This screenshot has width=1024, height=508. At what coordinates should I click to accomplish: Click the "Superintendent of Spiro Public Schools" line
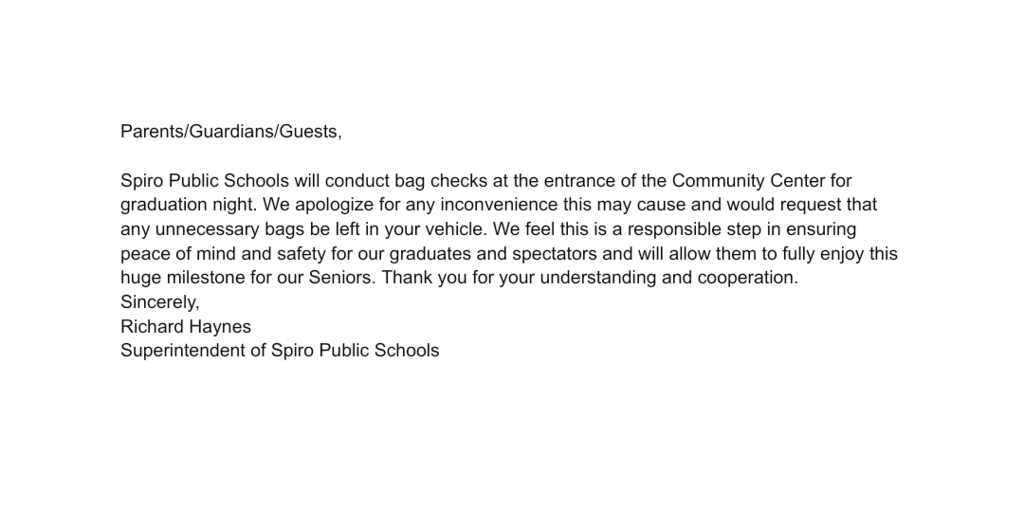[x=280, y=351]
